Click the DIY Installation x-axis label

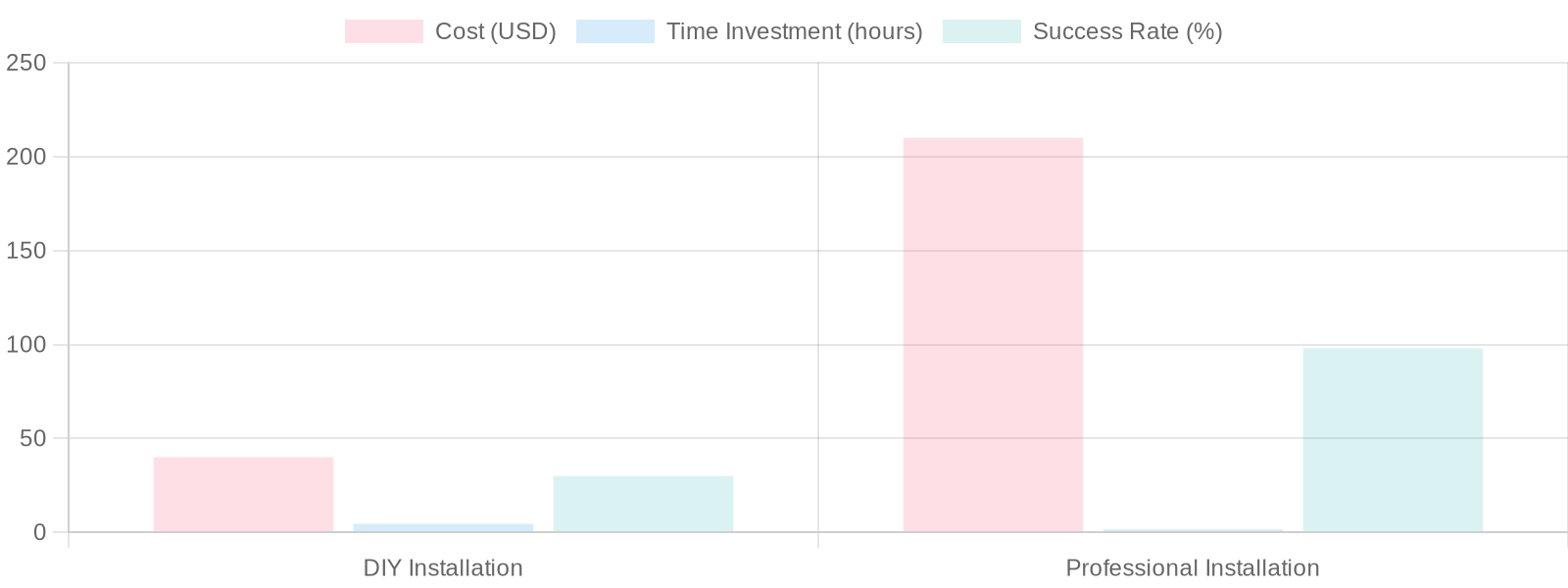443,568
